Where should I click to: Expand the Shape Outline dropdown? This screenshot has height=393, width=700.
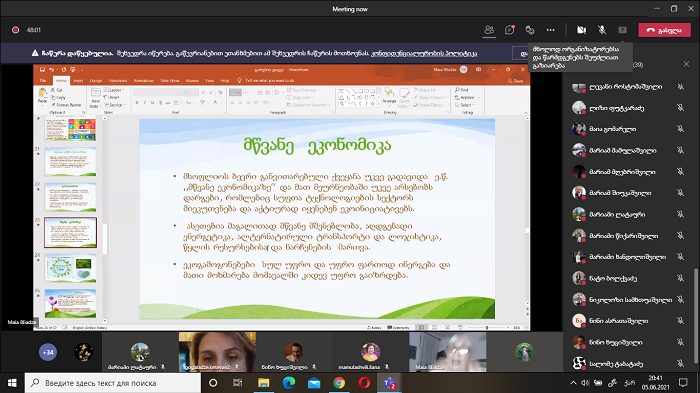(x=429, y=97)
